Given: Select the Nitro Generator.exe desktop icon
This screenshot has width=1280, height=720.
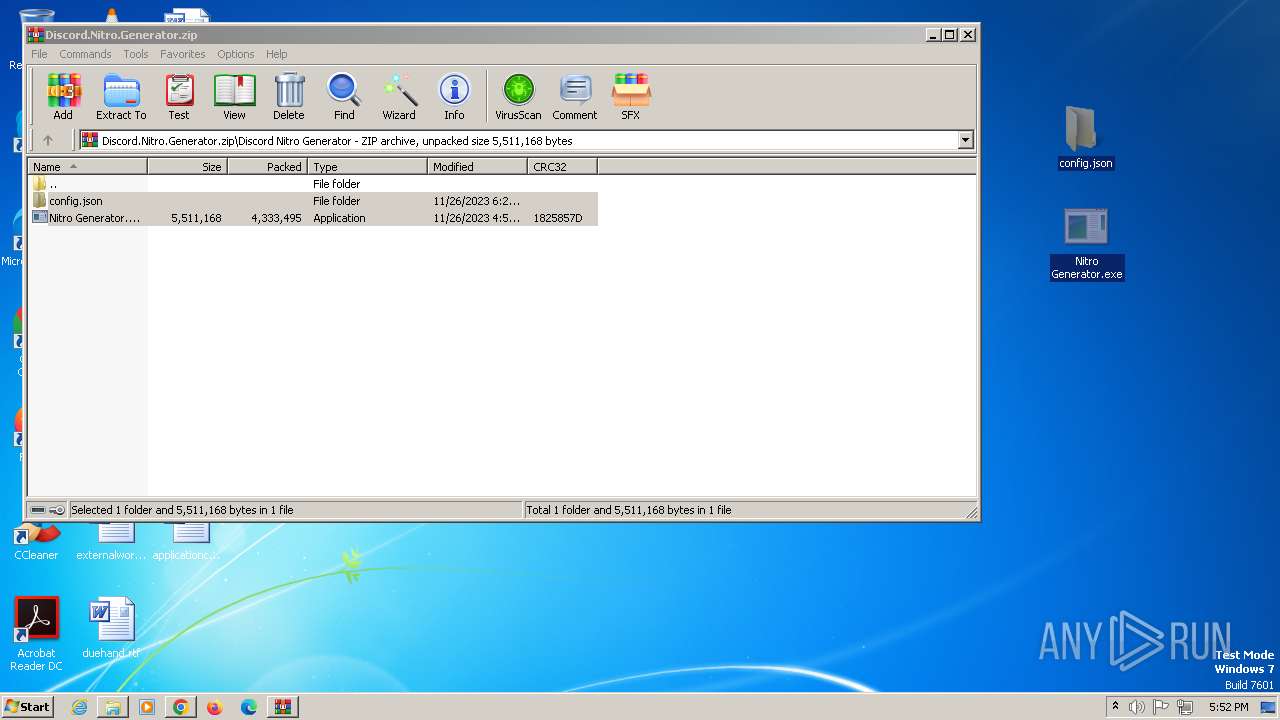Looking at the screenshot, I should 1086,244.
